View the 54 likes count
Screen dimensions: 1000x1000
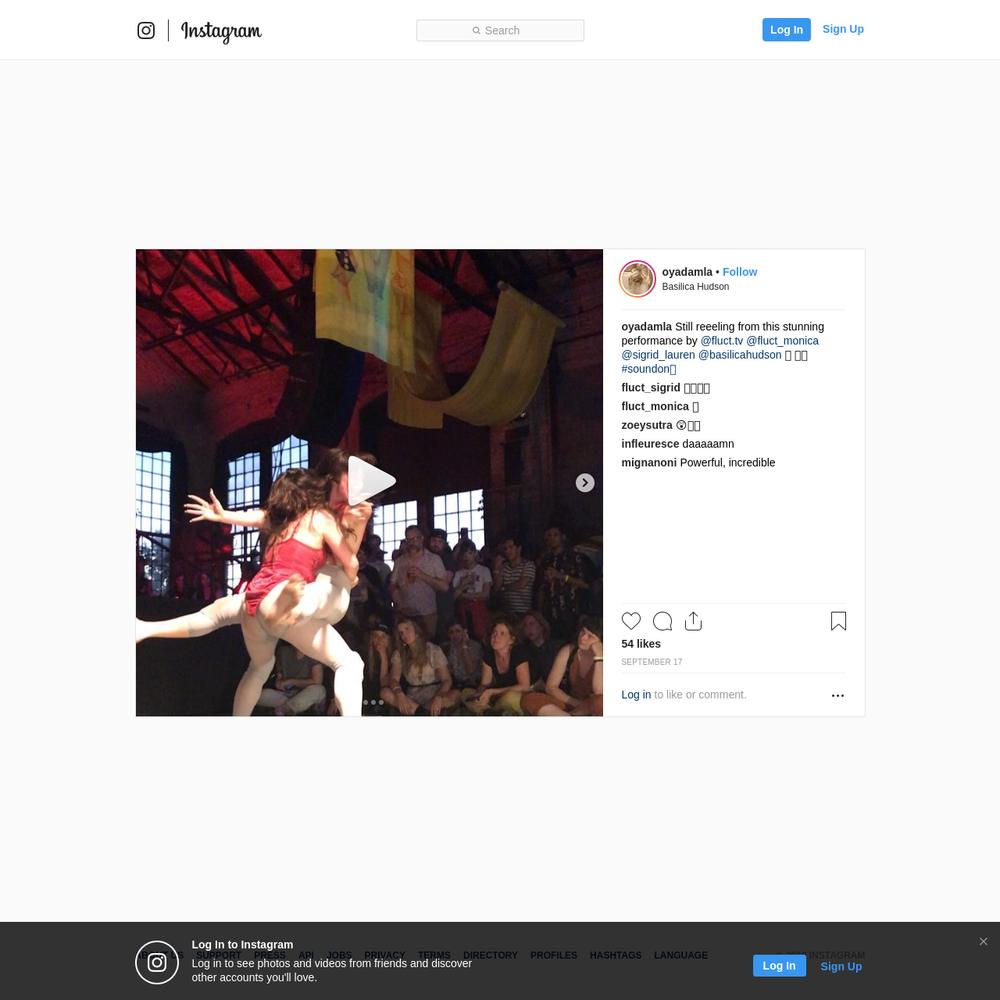pyautogui.click(x=641, y=643)
